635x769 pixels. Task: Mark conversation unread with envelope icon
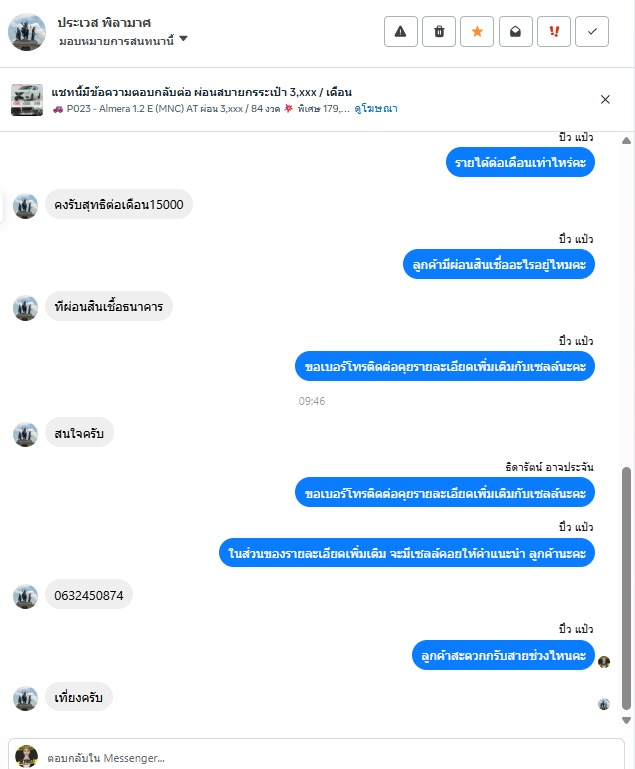(515, 31)
